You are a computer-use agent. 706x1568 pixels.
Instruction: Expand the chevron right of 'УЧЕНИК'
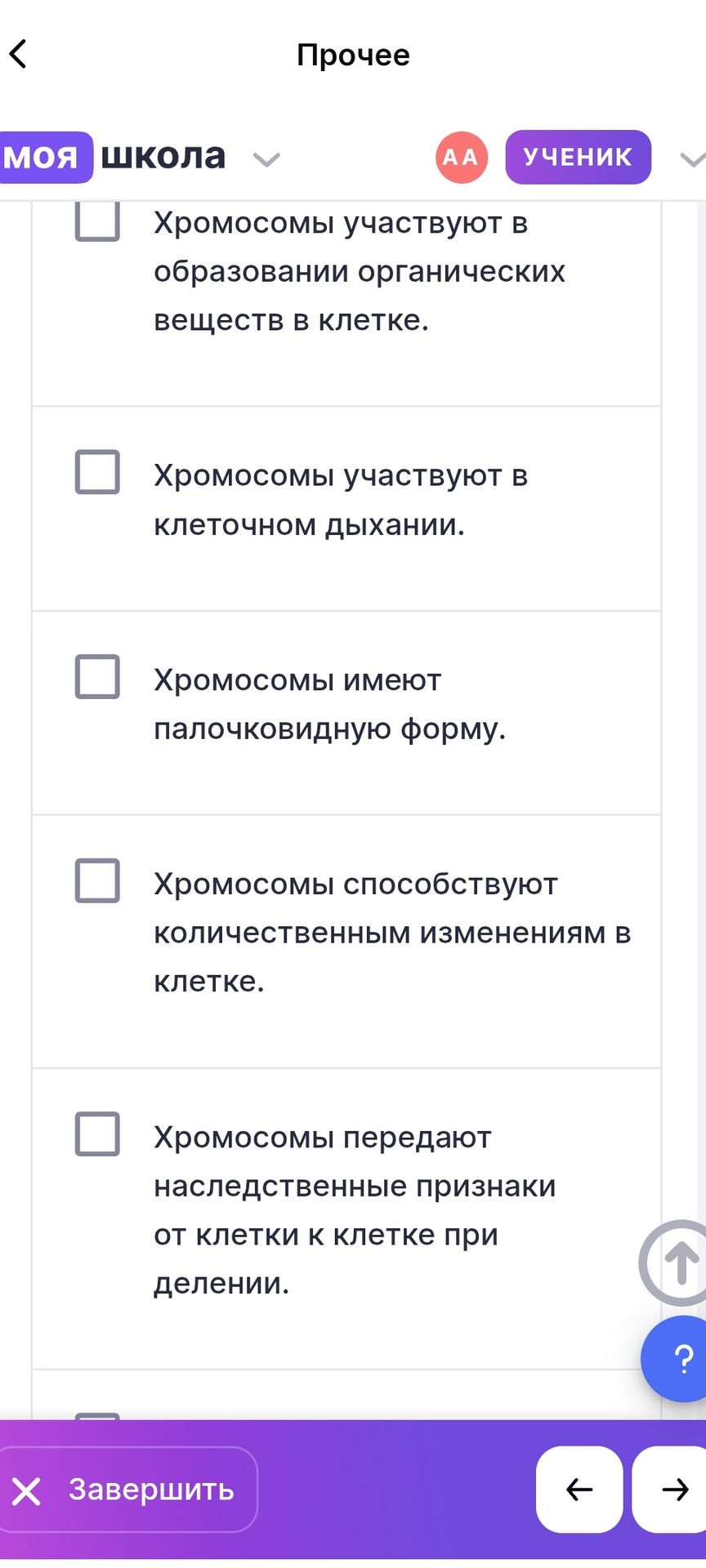click(x=692, y=159)
